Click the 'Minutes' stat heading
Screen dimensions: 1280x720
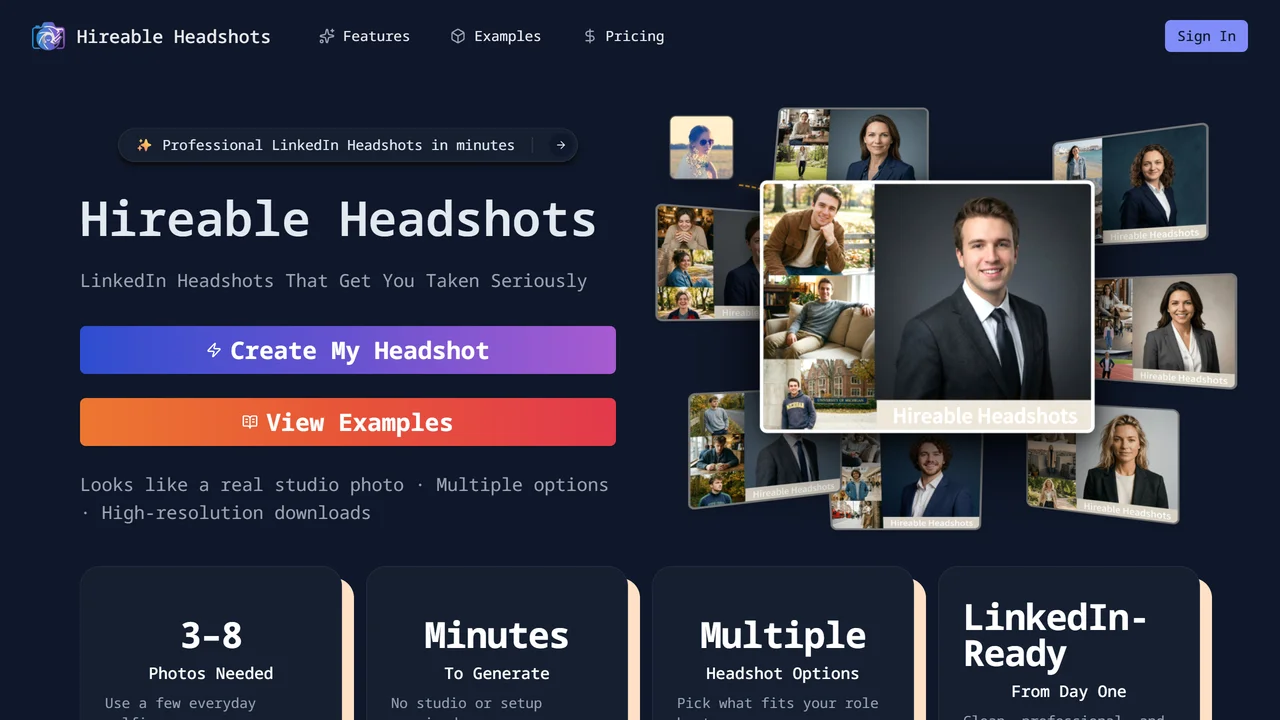pos(497,635)
